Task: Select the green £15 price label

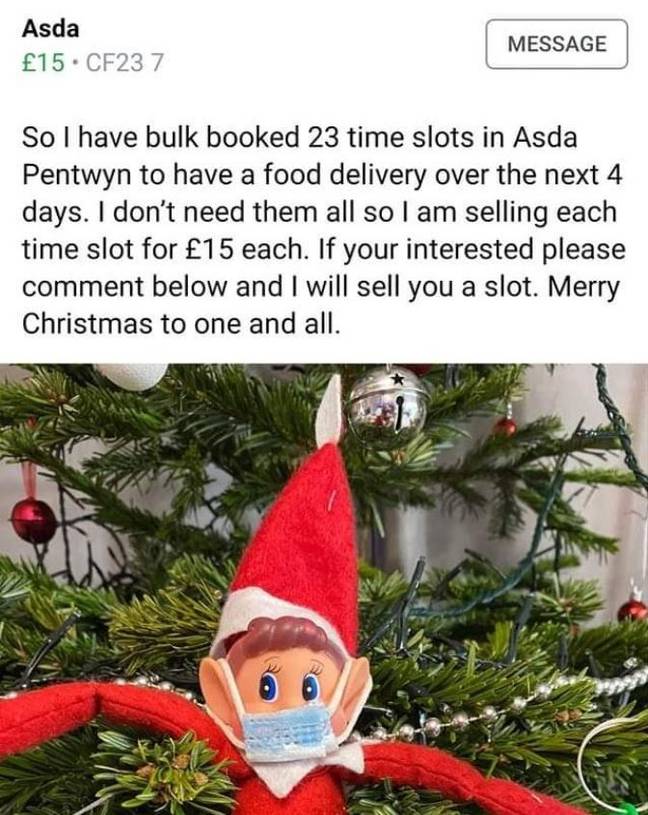Action: click(43, 63)
